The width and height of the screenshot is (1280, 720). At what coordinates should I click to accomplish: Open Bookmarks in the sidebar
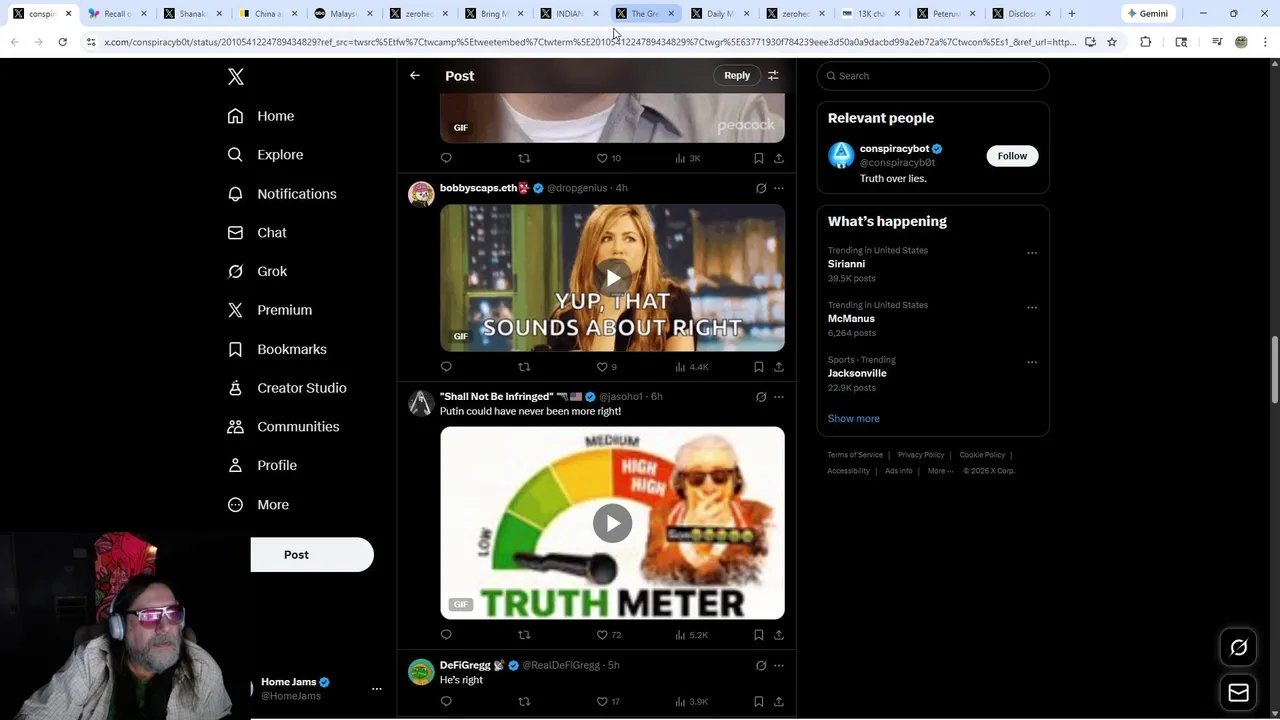(x=277, y=349)
